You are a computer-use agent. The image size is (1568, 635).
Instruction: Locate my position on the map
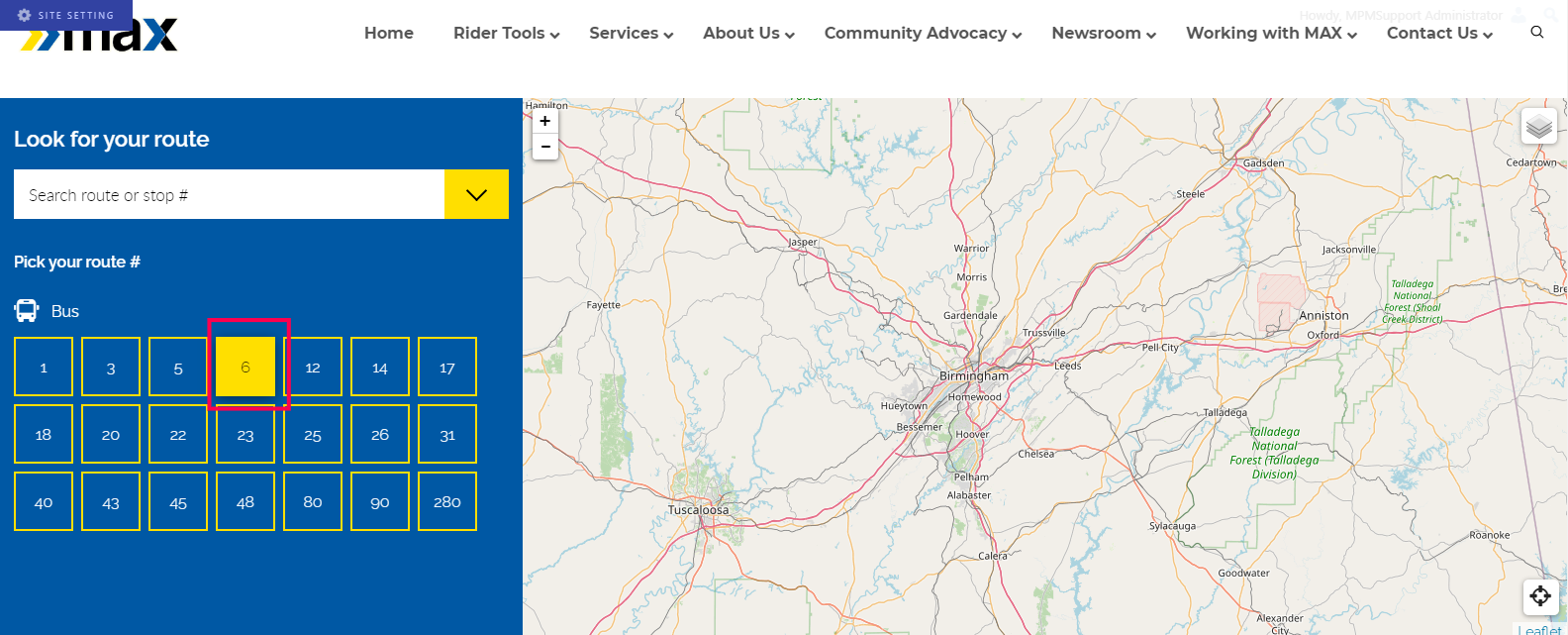(x=1540, y=595)
